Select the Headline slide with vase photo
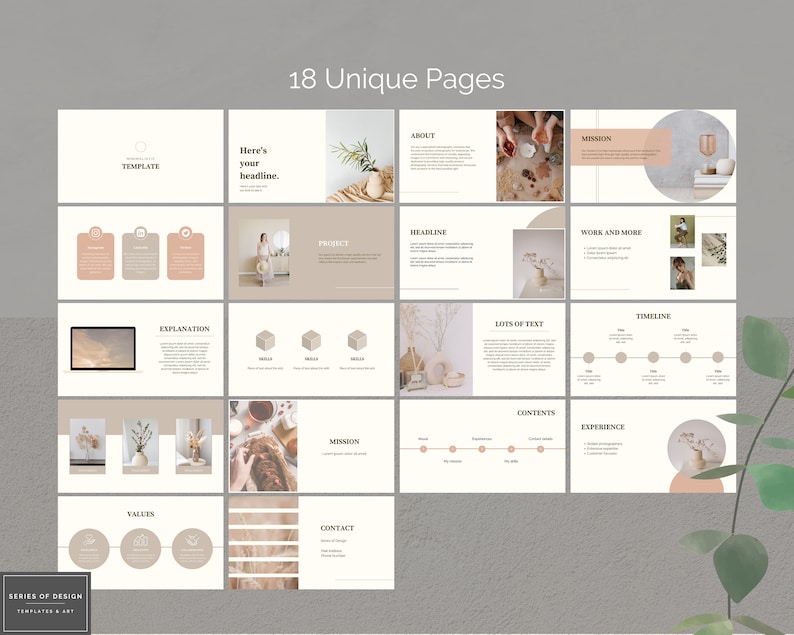 [x=482, y=253]
